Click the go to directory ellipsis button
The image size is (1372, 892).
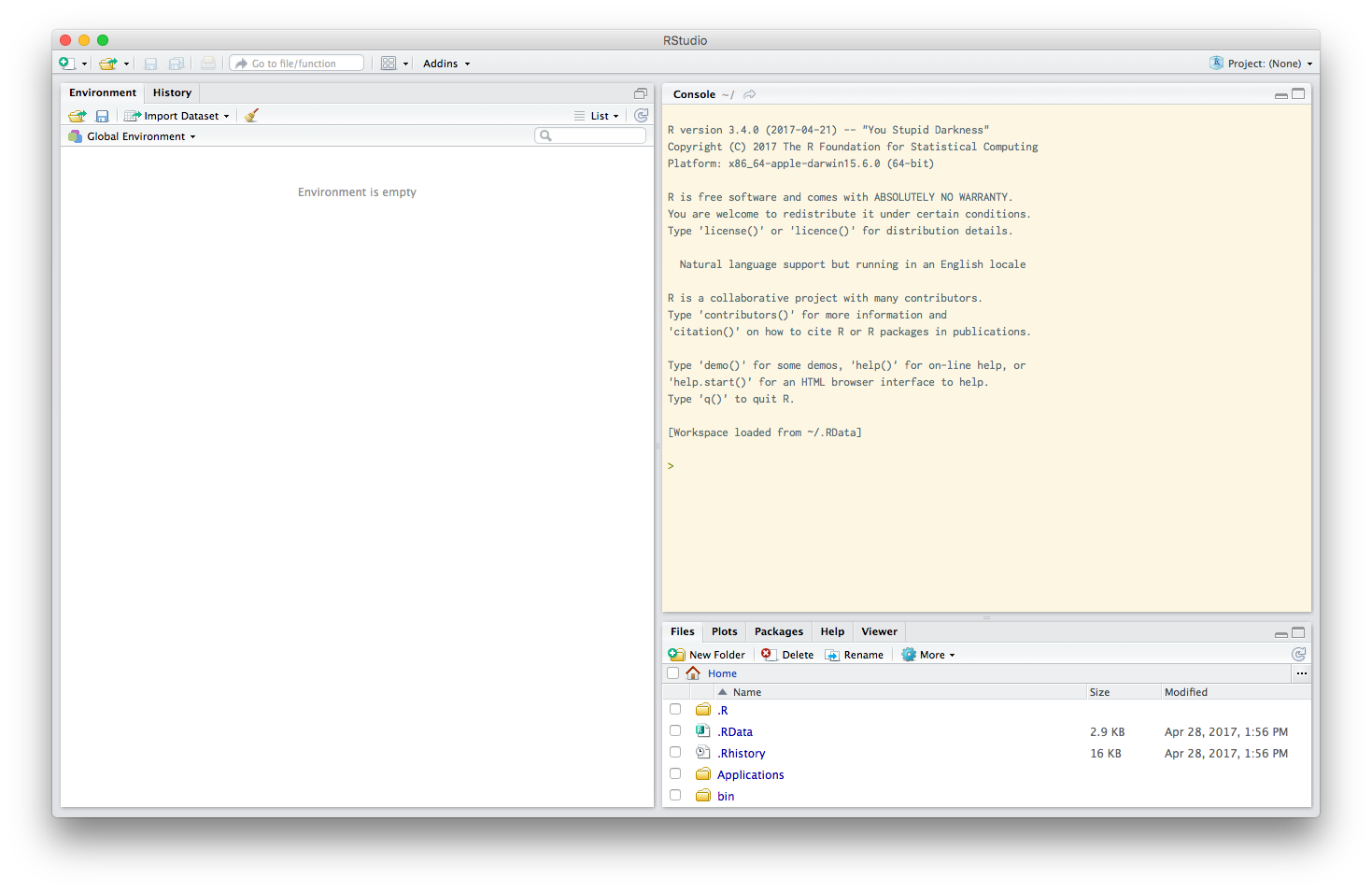(1301, 673)
